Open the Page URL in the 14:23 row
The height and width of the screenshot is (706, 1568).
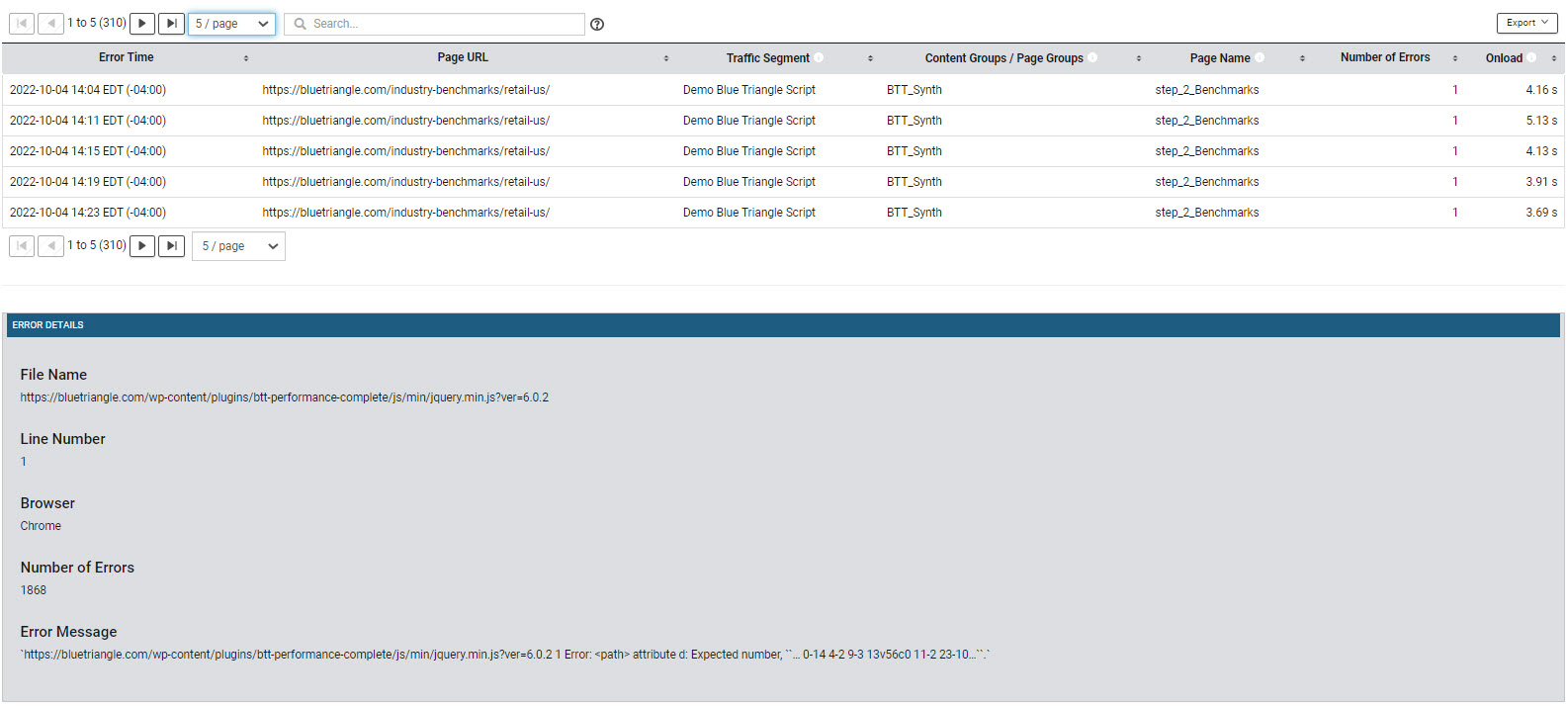coord(405,213)
